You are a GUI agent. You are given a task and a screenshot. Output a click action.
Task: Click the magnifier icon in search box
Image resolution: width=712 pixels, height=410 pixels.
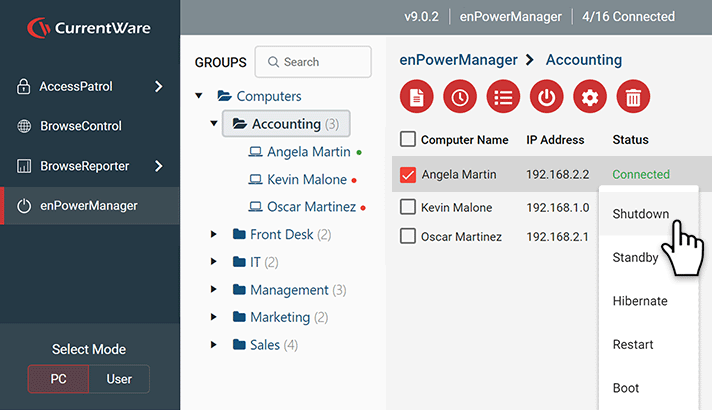click(273, 62)
